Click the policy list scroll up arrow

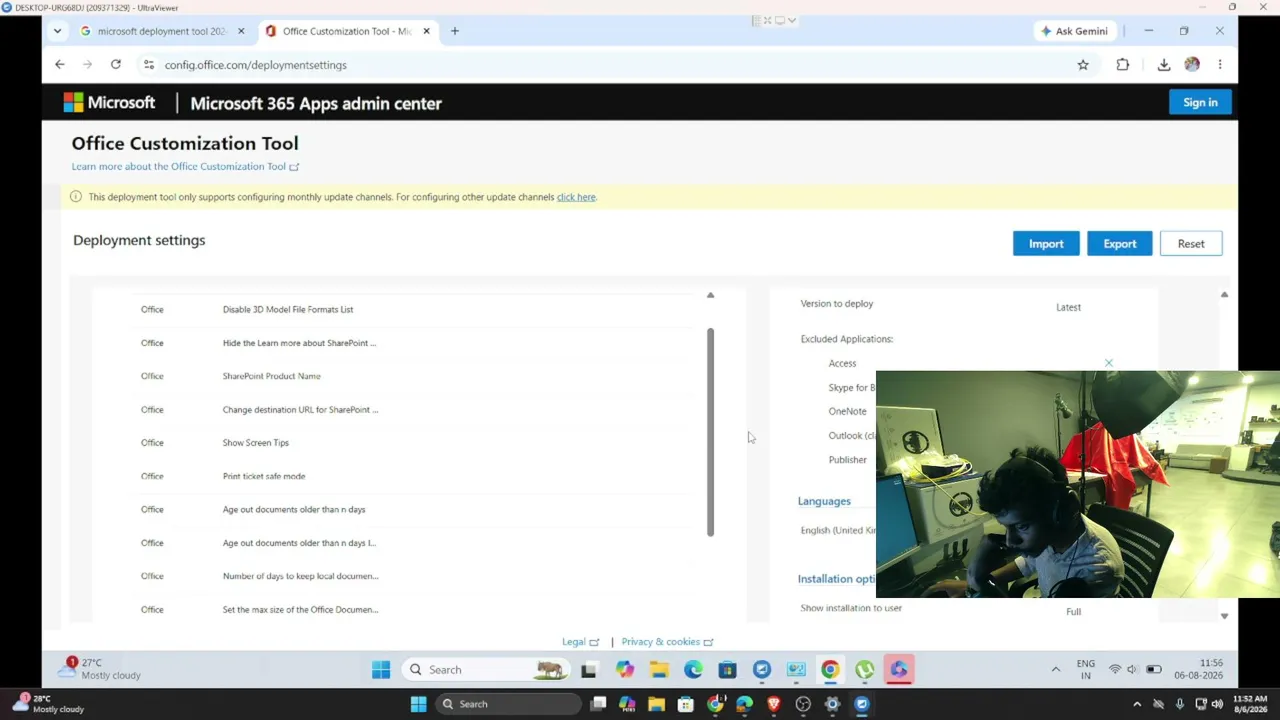[x=710, y=296]
